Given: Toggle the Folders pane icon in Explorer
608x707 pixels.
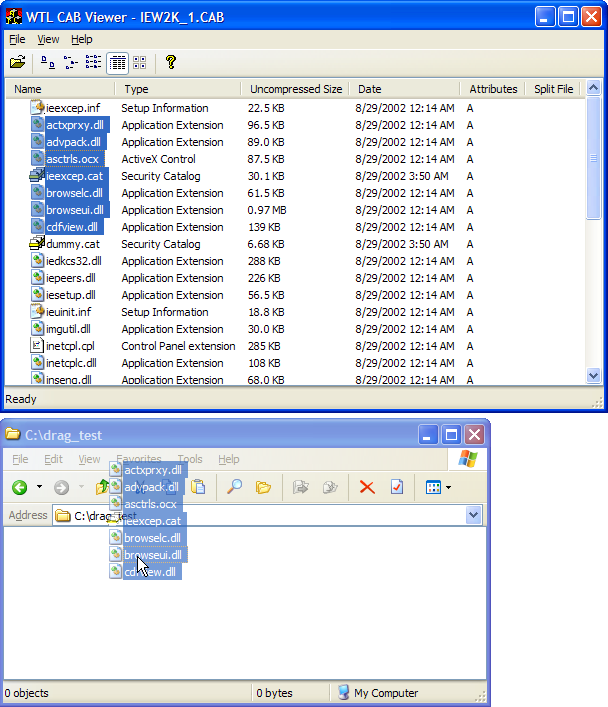Looking at the screenshot, I should pyautogui.click(x=263, y=487).
